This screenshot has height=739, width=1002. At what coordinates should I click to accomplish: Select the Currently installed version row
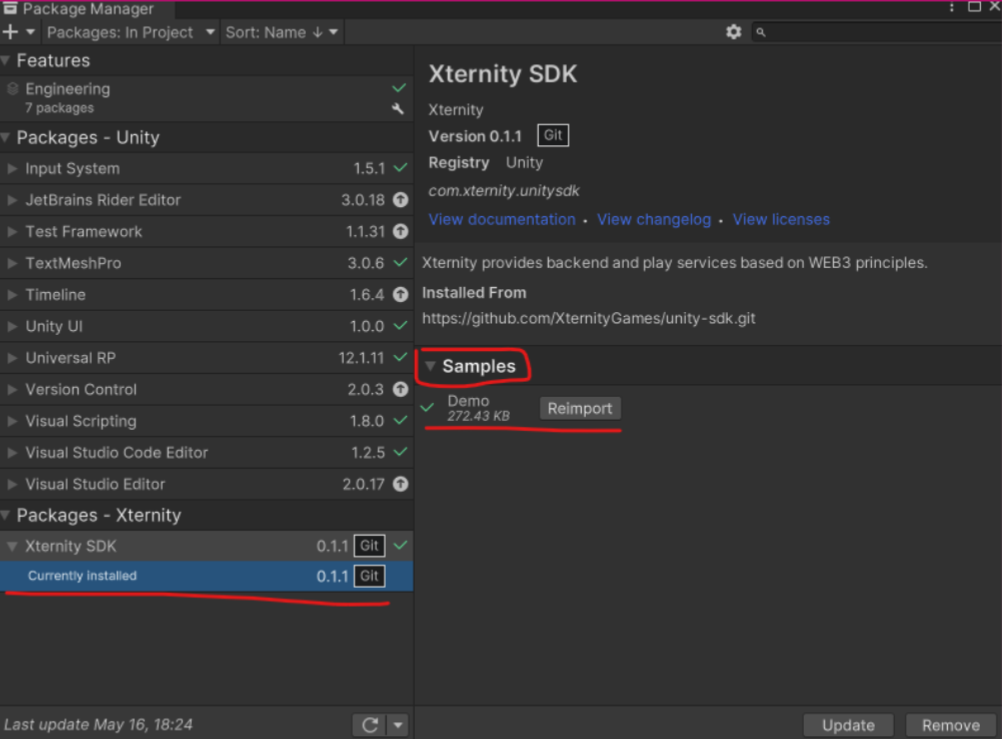[x=206, y=576]
